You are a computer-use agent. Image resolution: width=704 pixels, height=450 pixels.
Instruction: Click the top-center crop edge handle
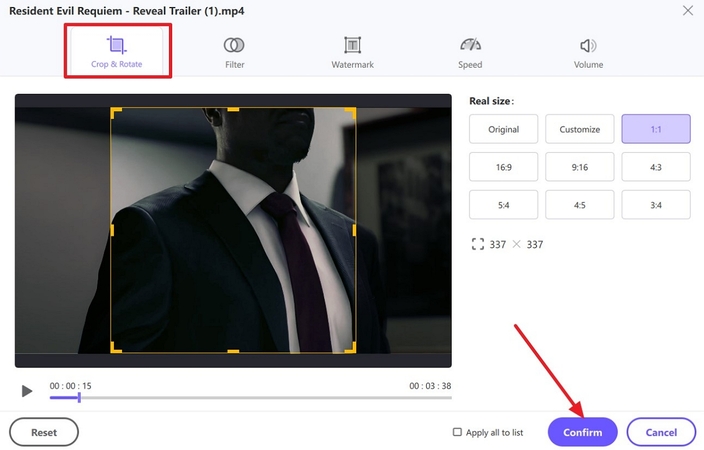[233, 109]
